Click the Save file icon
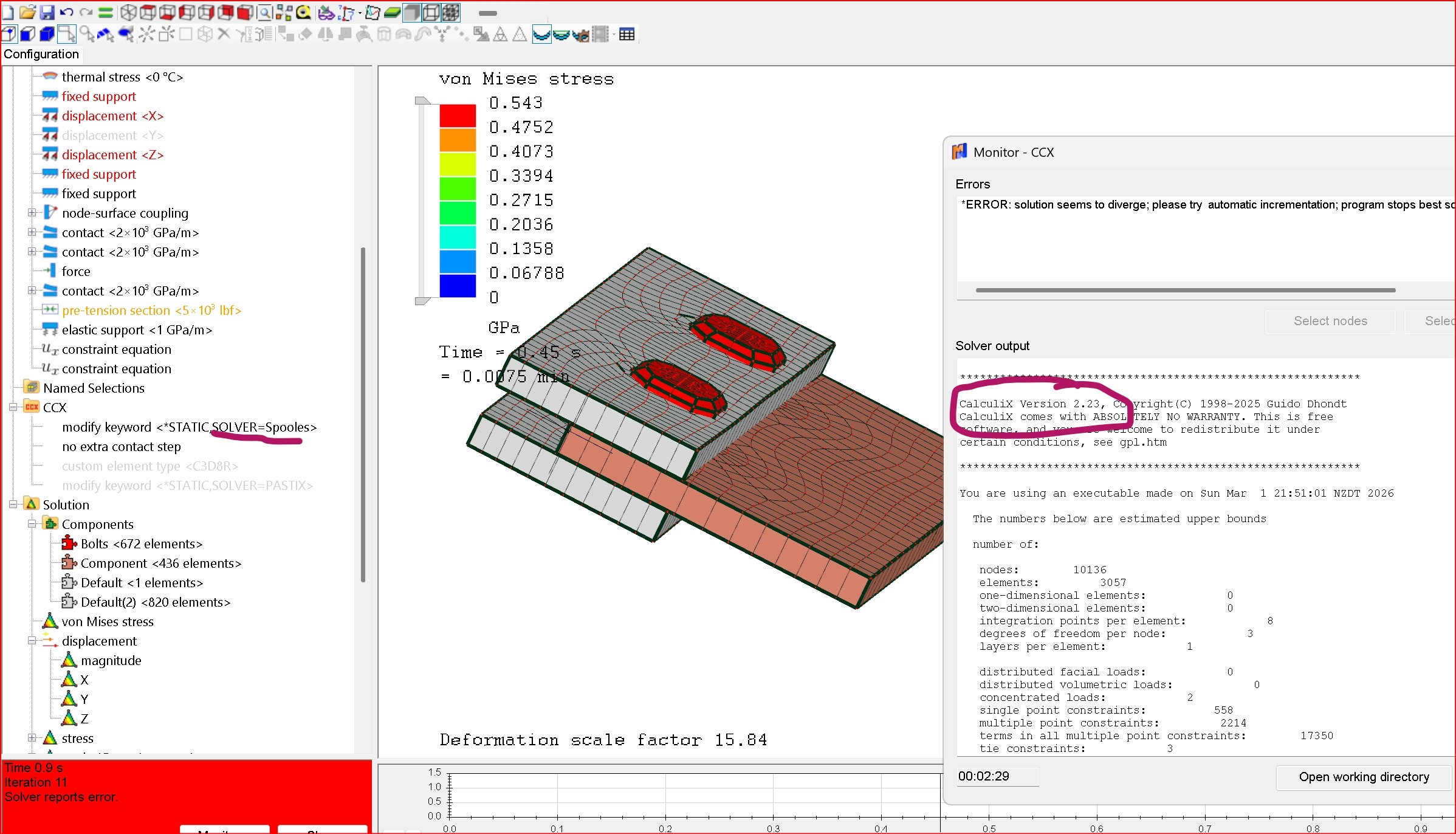This screenshot has width=1456, height=834. pyautogui.click(x=47, y=12)
